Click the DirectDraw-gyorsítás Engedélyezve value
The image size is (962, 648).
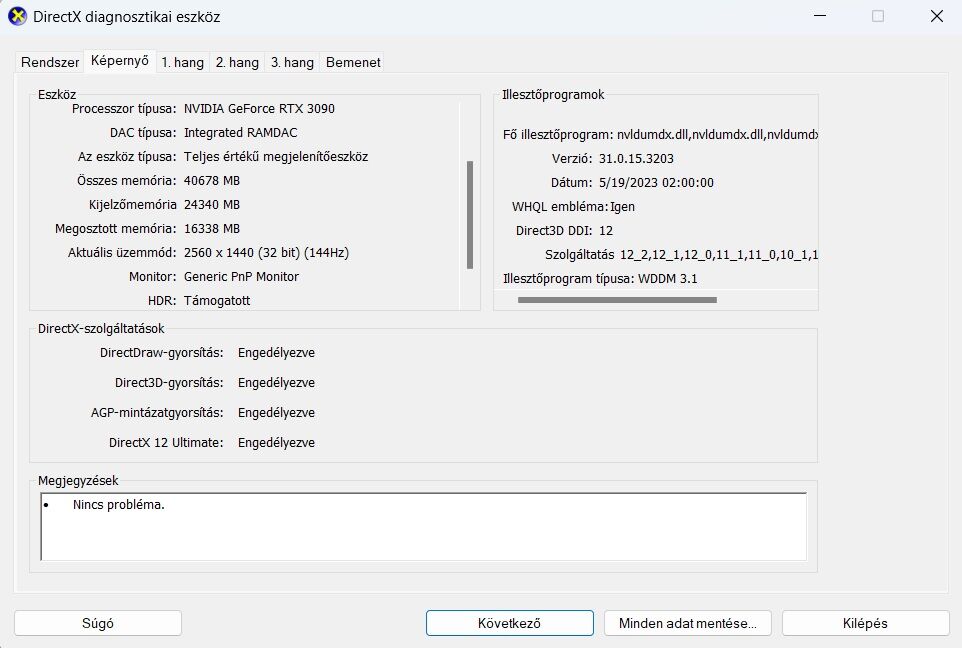click(x=276, y=353)
